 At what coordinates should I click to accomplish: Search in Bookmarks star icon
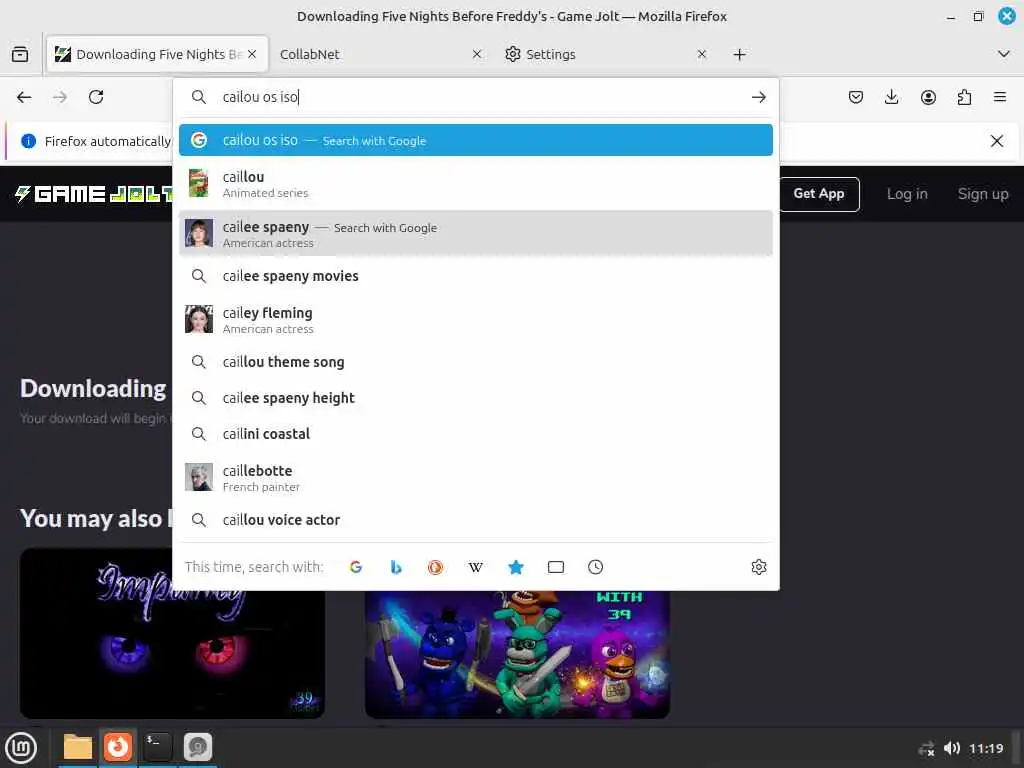pyautogui.click(x=516, y=567)
